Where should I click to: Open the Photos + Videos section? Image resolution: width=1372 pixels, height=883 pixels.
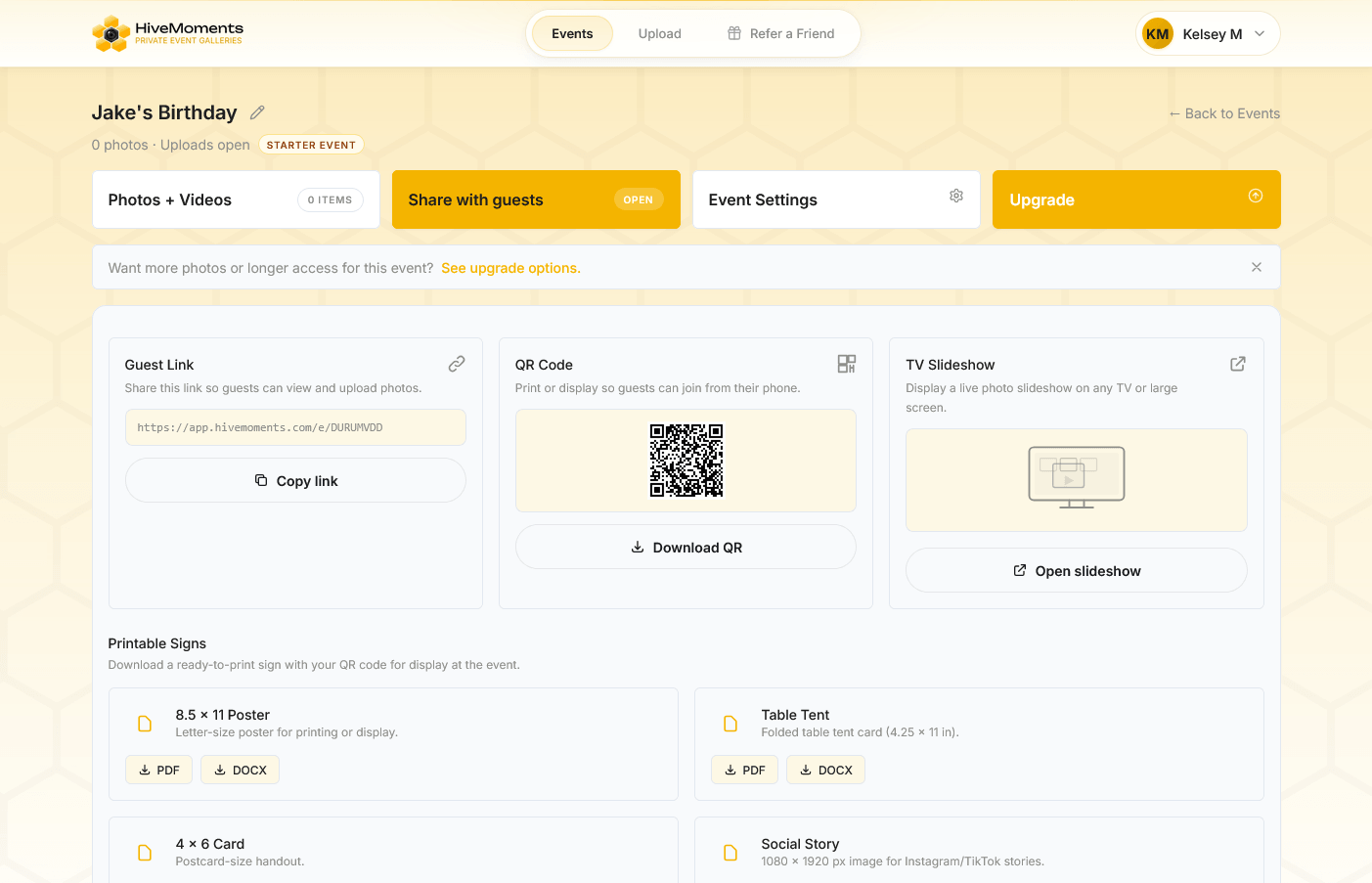click(x=236, y=199)
